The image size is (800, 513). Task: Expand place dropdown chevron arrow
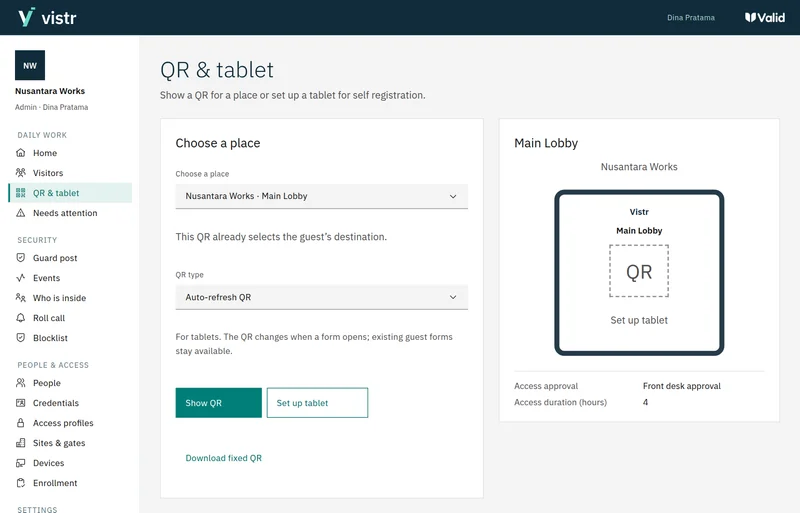pos(453,196)
